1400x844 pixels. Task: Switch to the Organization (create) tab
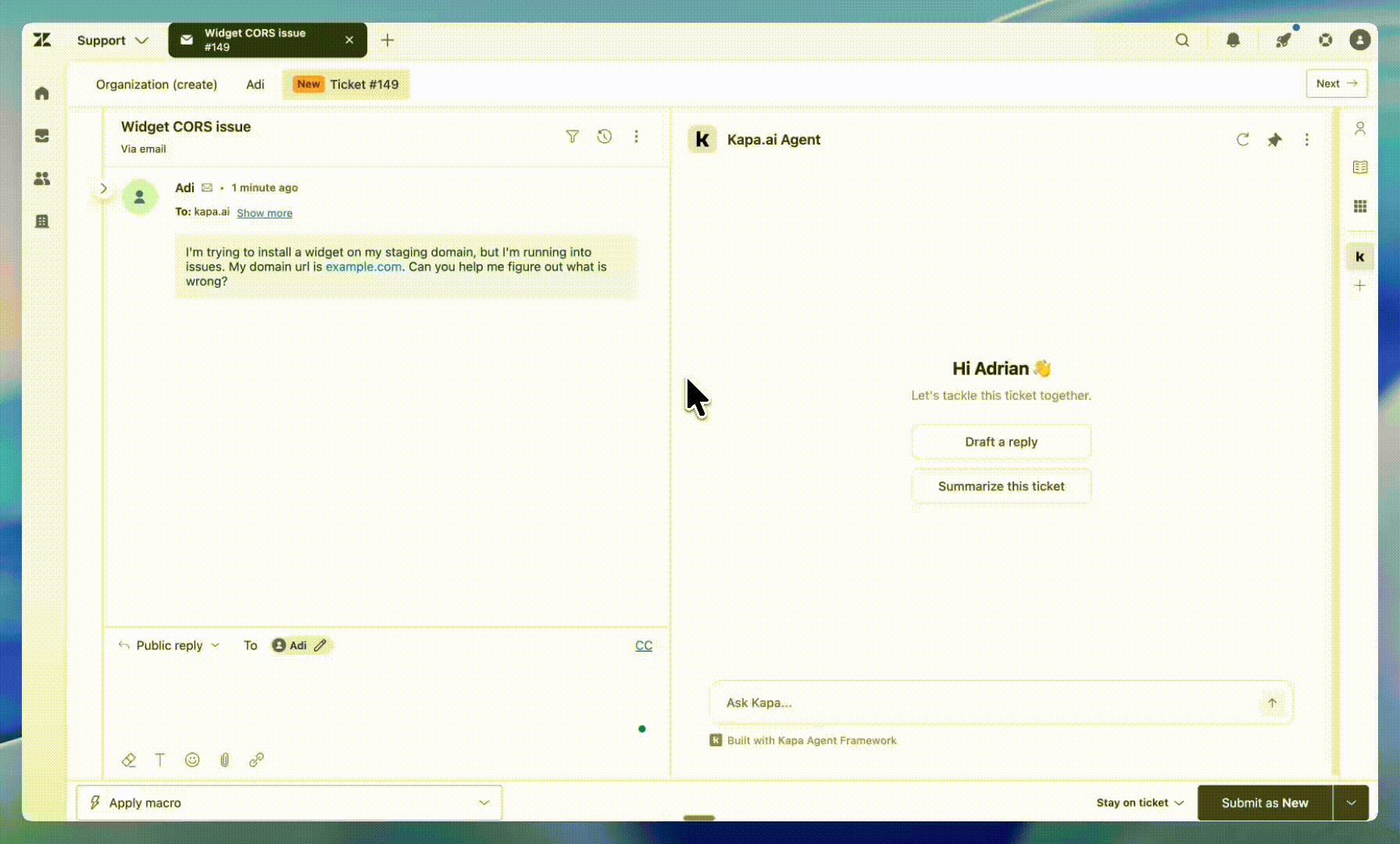coord(156,84)
